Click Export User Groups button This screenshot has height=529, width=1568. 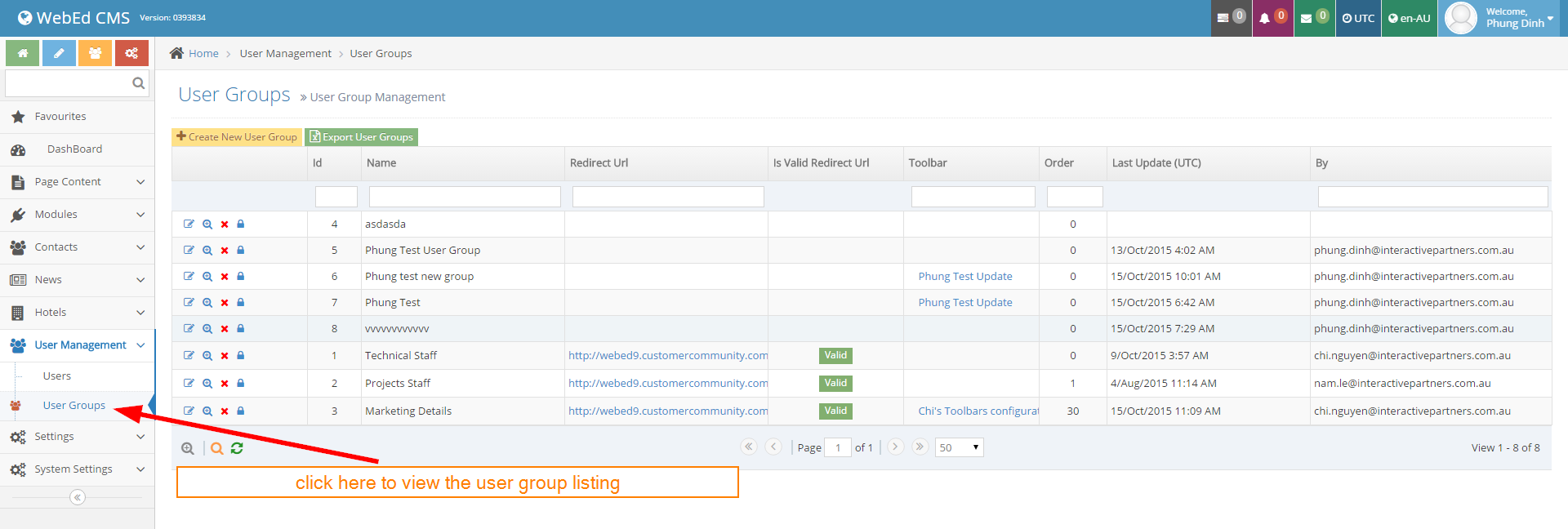click(361, 137)
